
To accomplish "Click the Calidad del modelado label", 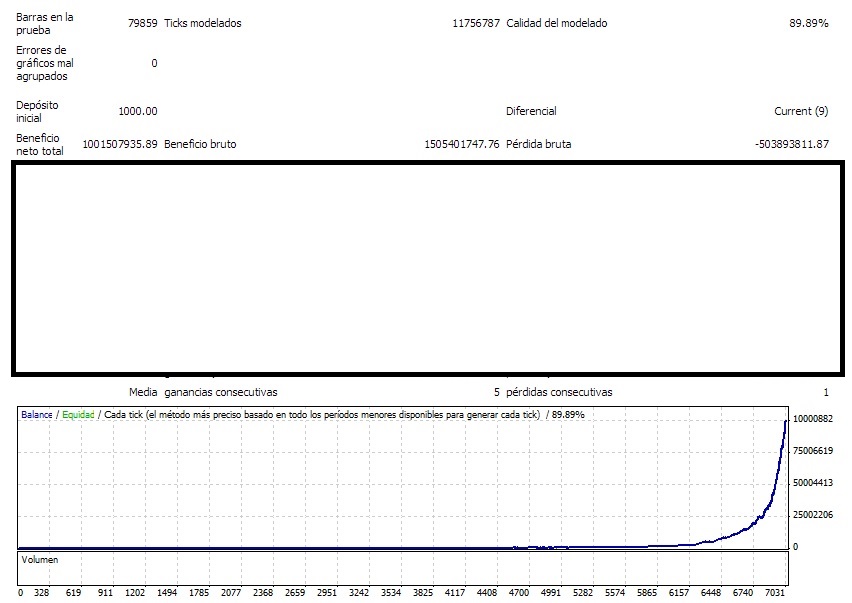I will (556, 23).
